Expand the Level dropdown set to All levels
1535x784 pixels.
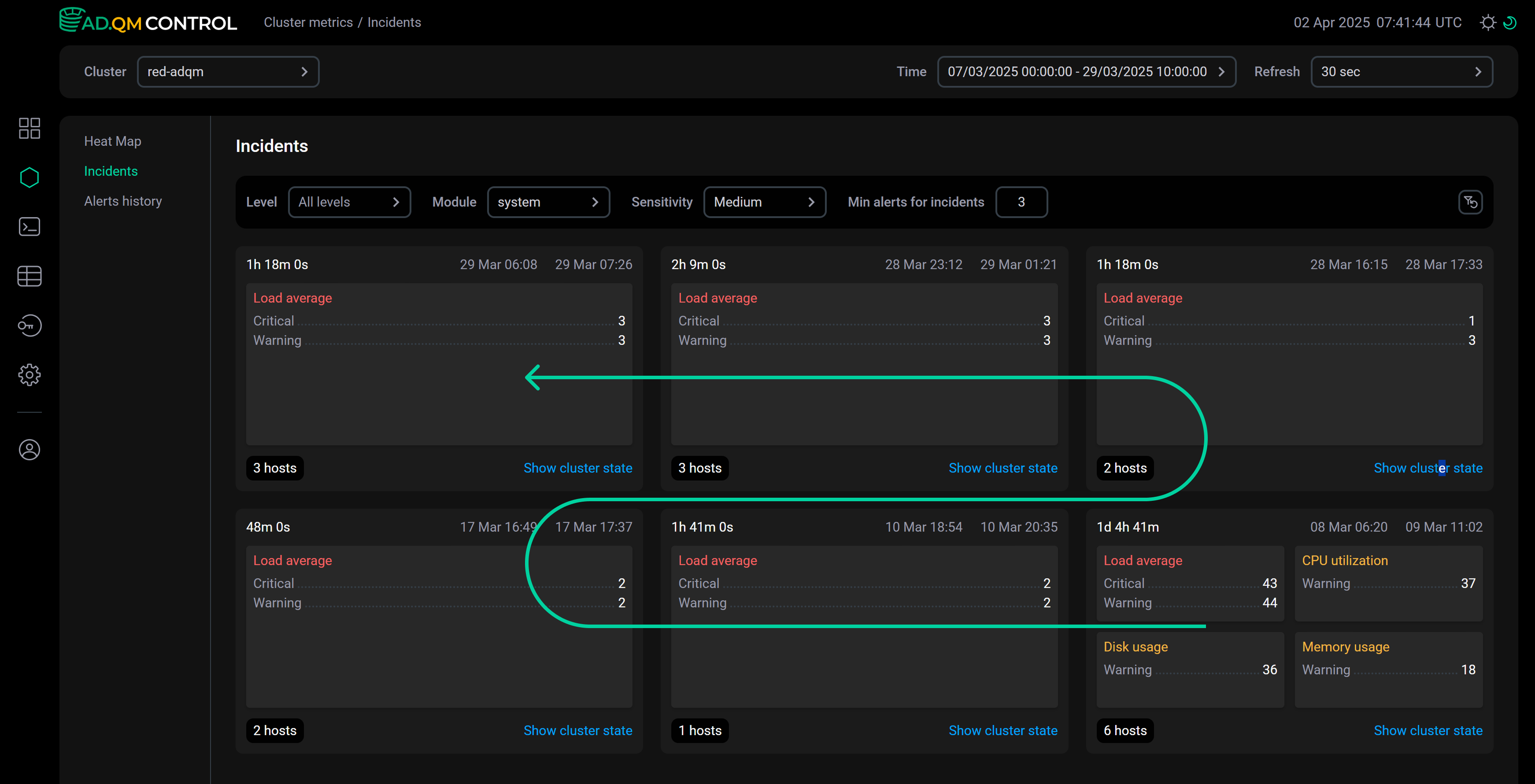tap(349, 202)
